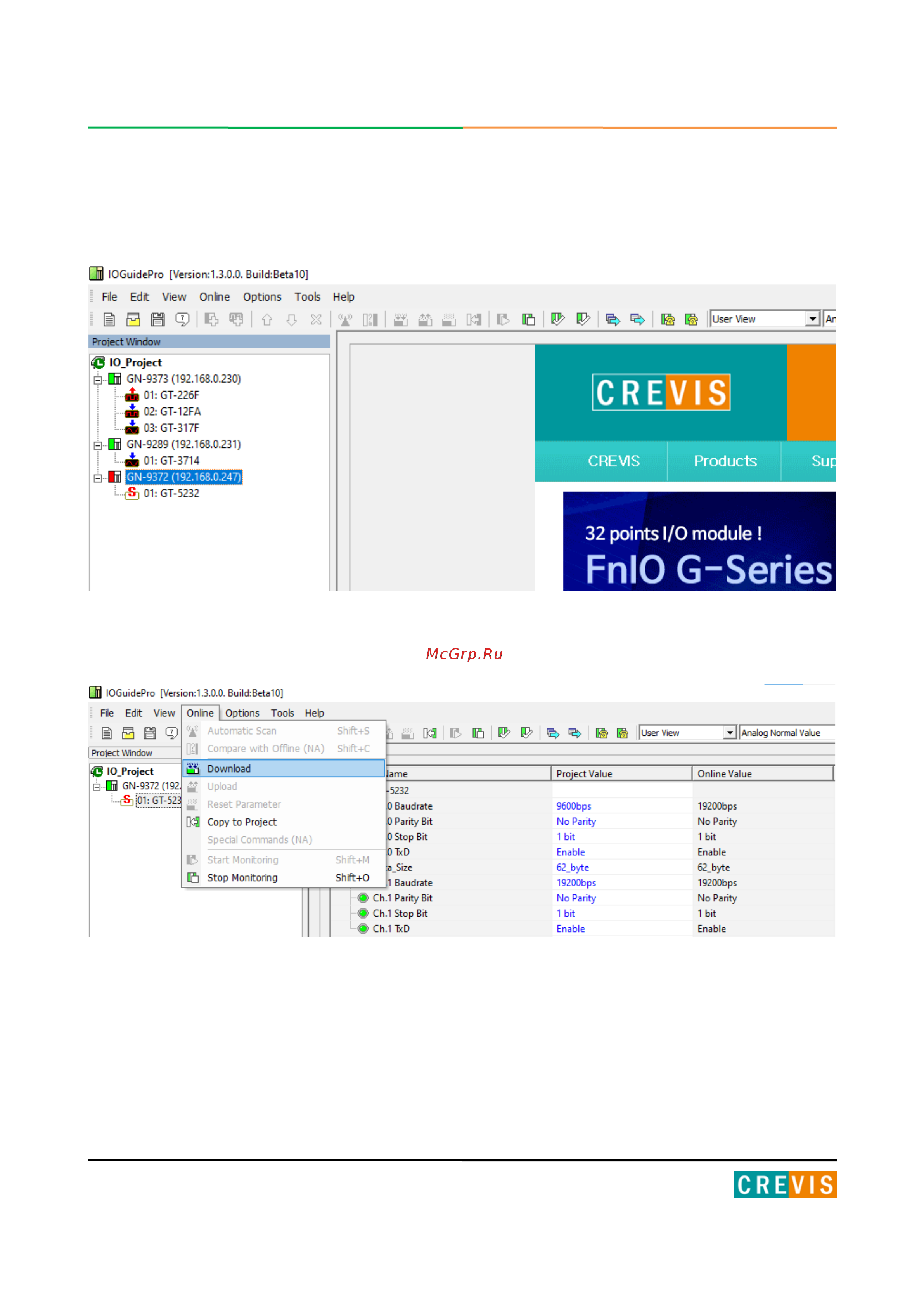Click Save floppy icon in lower window toolbar
The width and height of the screenshot is (924, 1307).
coord(150,733)
